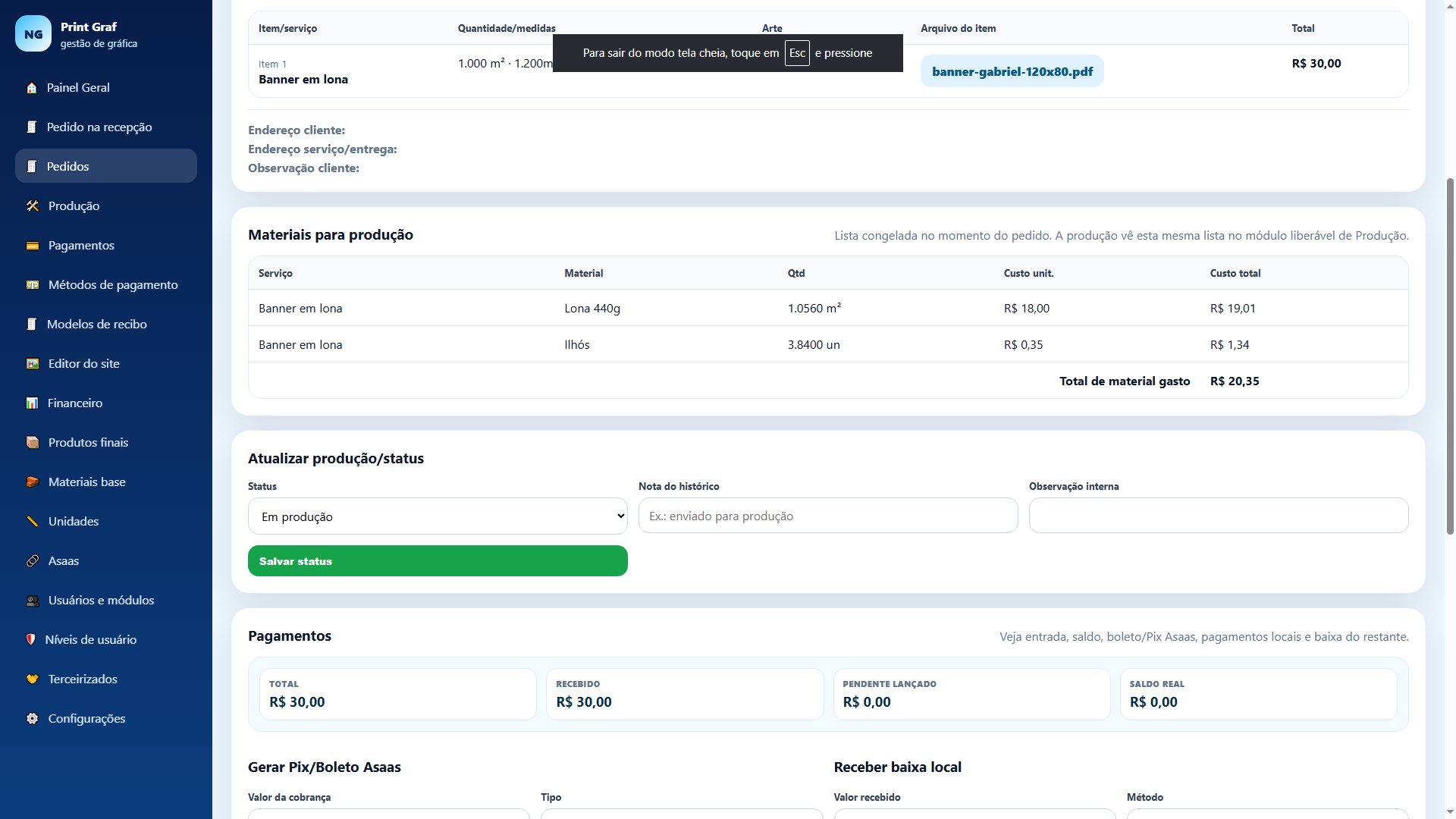The width and height of the screenshot is (1456, 819).
Task: Click the Níveis de usuário shield icon
Action: coord(31,640)
